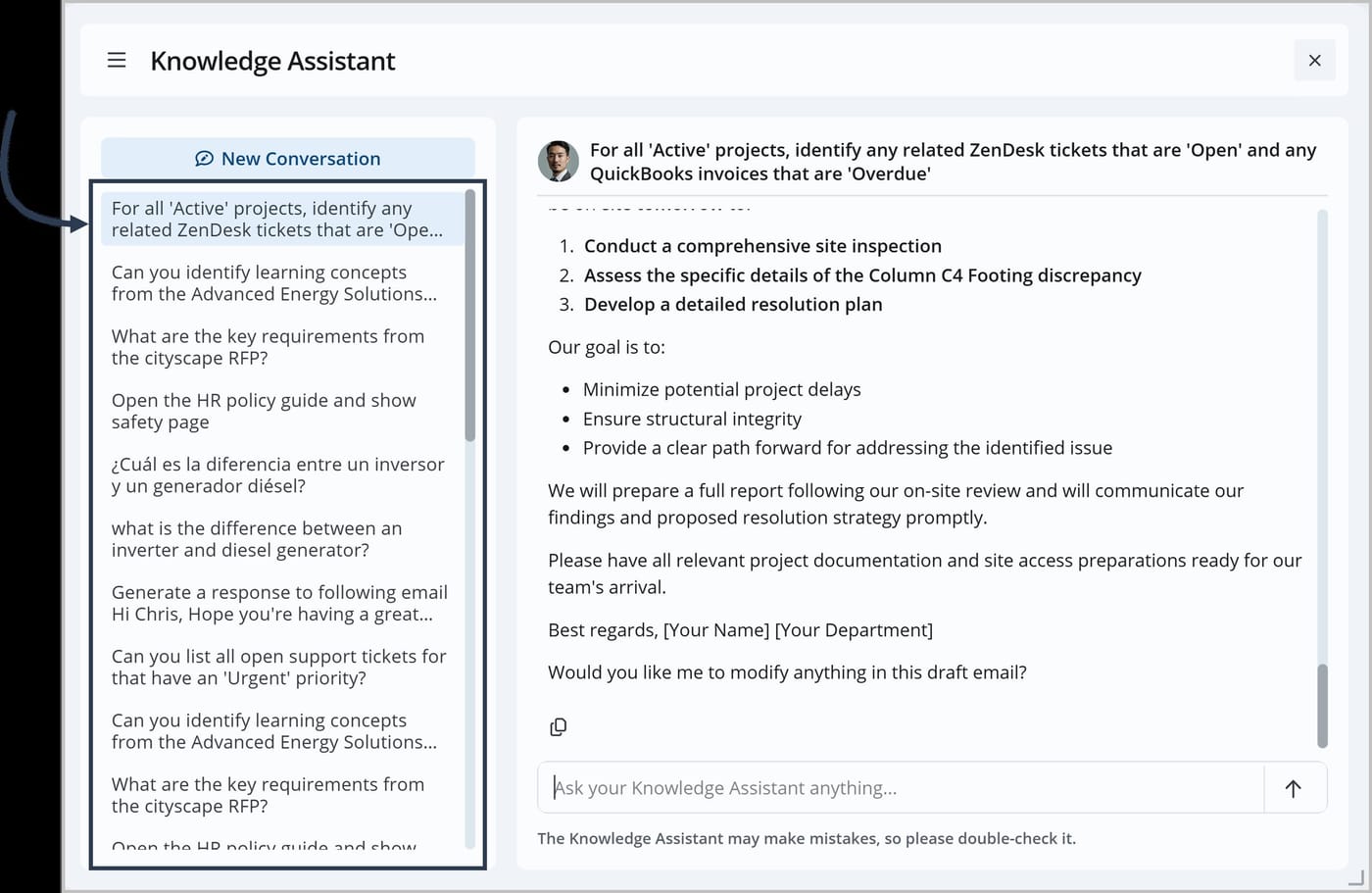The height and width of the screenshot is (893, 1372).
Task: Open the first cityscape RFP key requirements conversation
Action: tap(282, 347)
